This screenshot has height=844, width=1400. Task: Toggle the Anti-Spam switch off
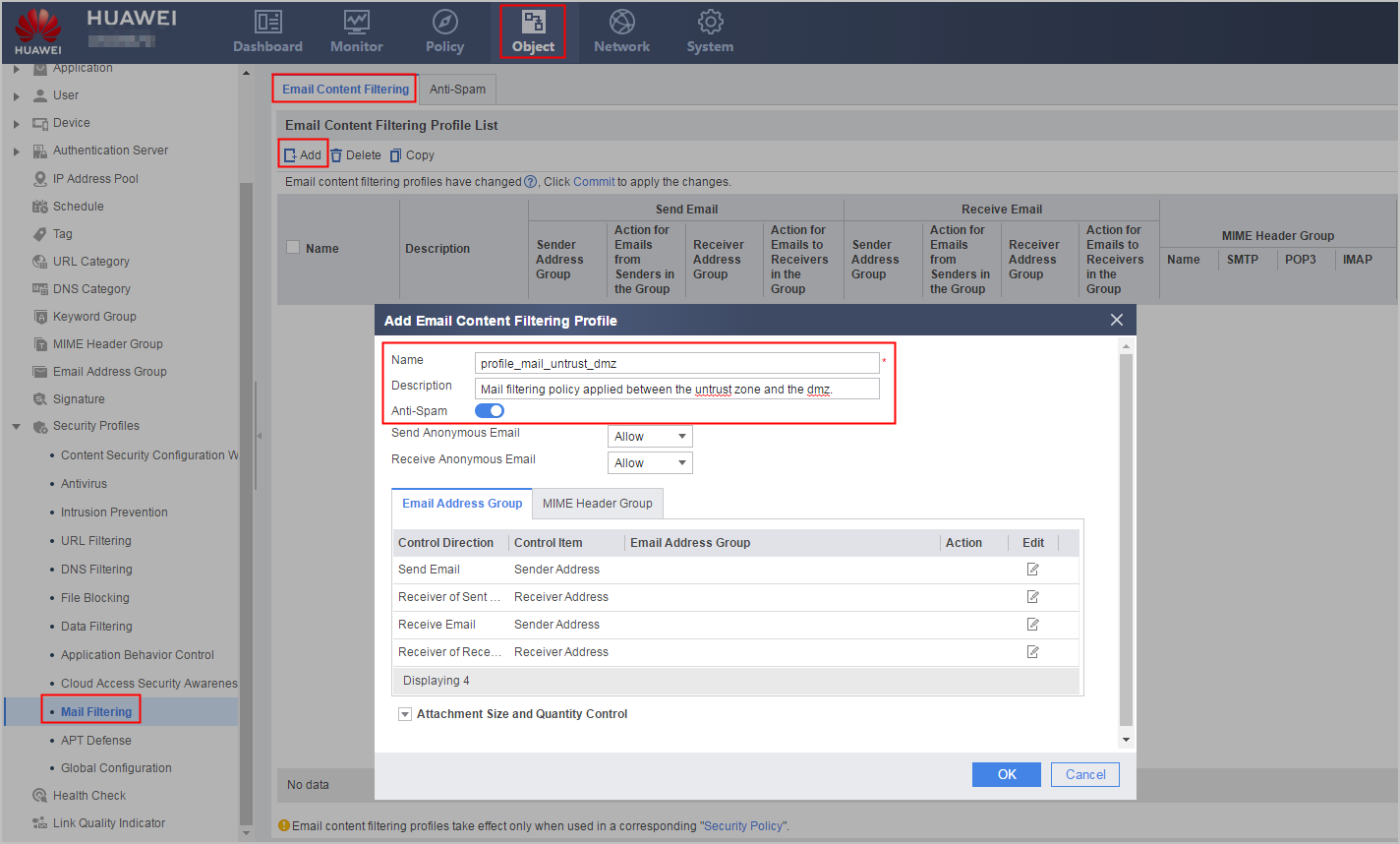[490, 411]
